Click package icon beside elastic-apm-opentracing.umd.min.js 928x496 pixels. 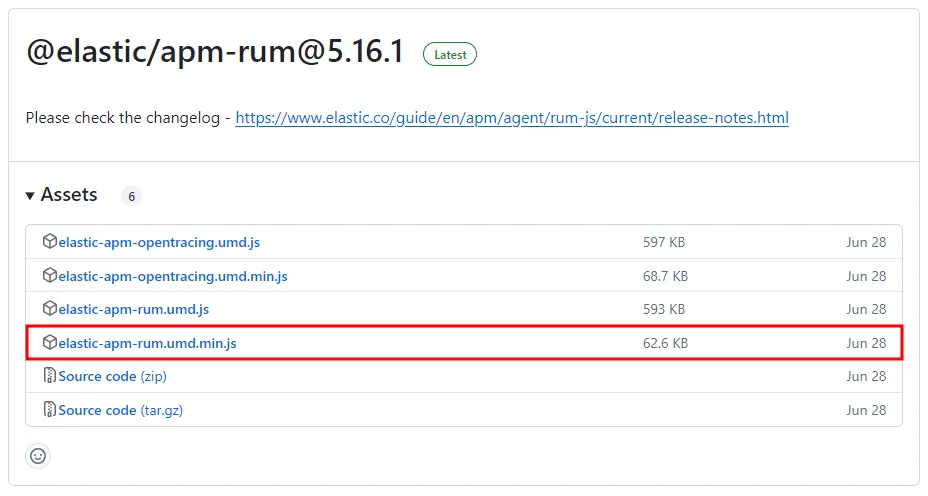(50, 275)
